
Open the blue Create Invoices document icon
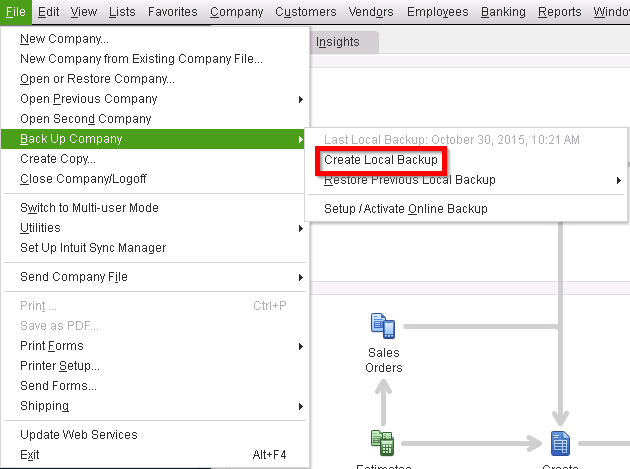(x=560, y=443)
